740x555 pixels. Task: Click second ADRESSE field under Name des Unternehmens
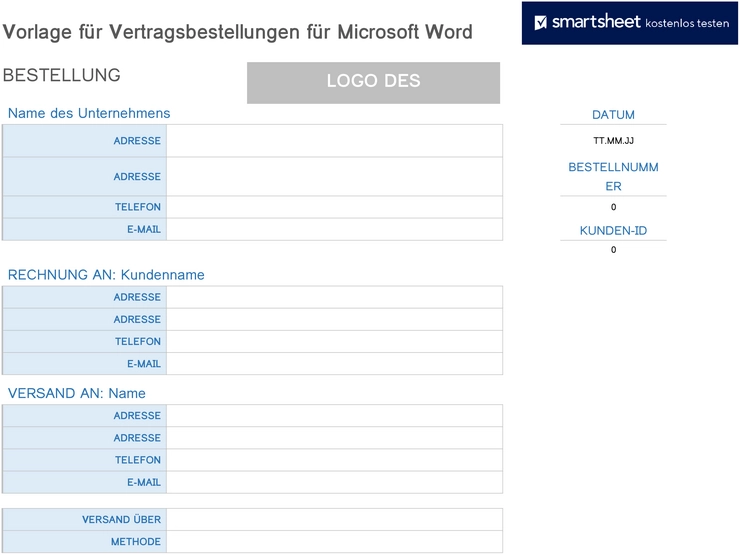[x=335, y=177]
